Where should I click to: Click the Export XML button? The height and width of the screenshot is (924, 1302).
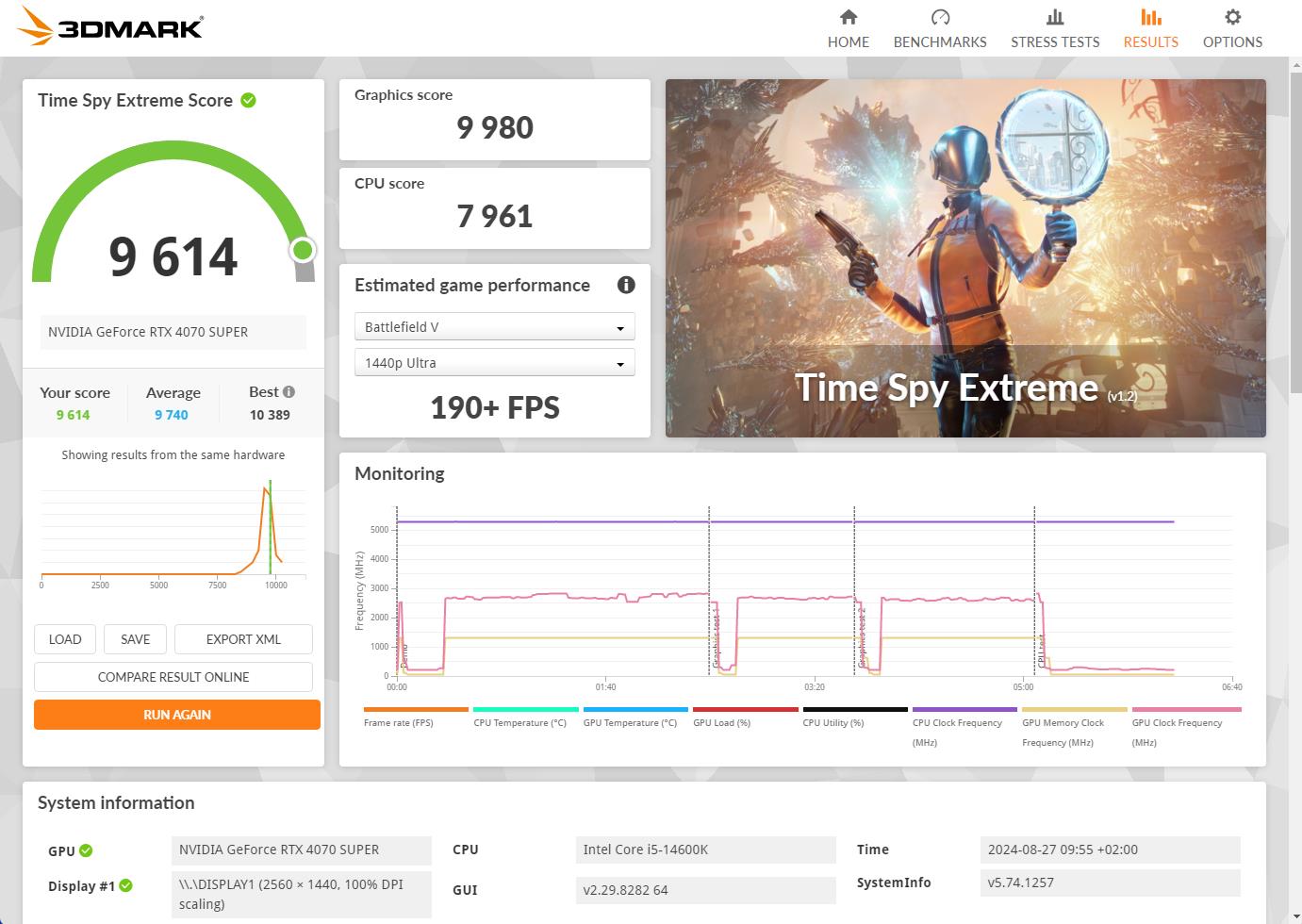(243, 639)
